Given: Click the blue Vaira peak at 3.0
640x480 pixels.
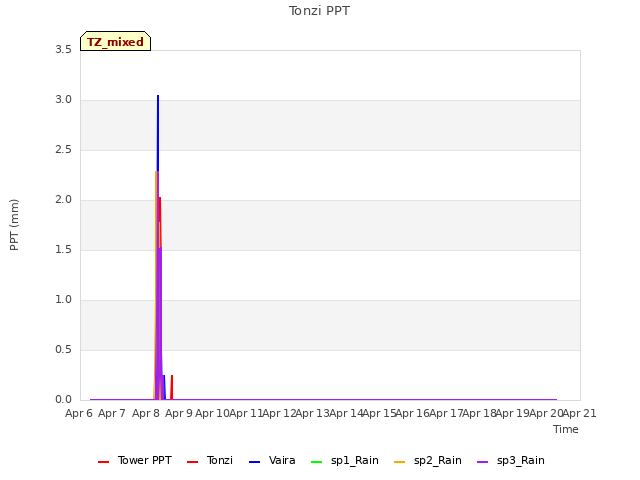Looking at the screenshot, I should coord(158,96).
